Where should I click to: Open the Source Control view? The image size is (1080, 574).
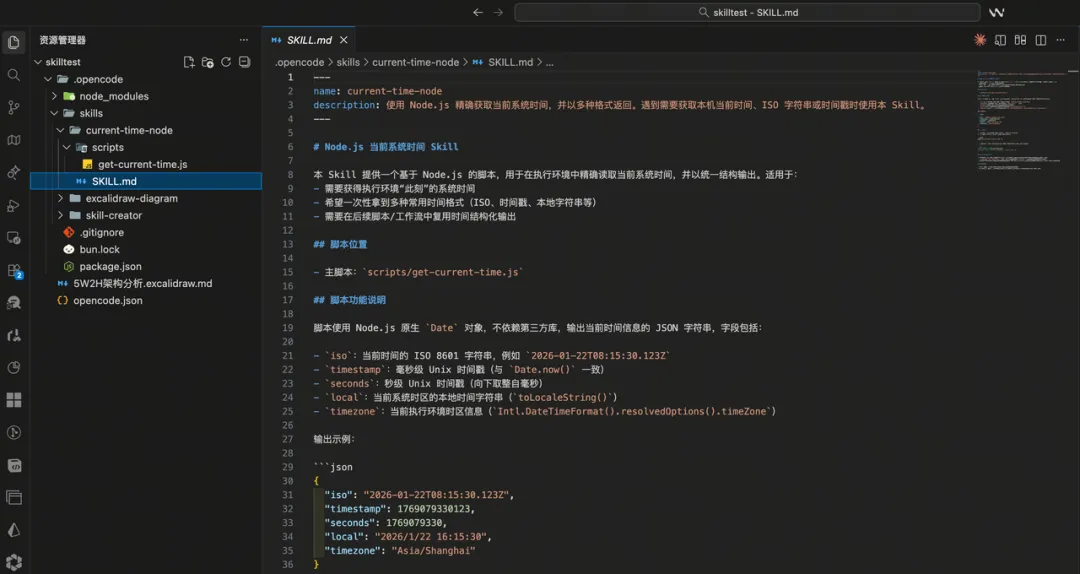(x=14, y=107)
